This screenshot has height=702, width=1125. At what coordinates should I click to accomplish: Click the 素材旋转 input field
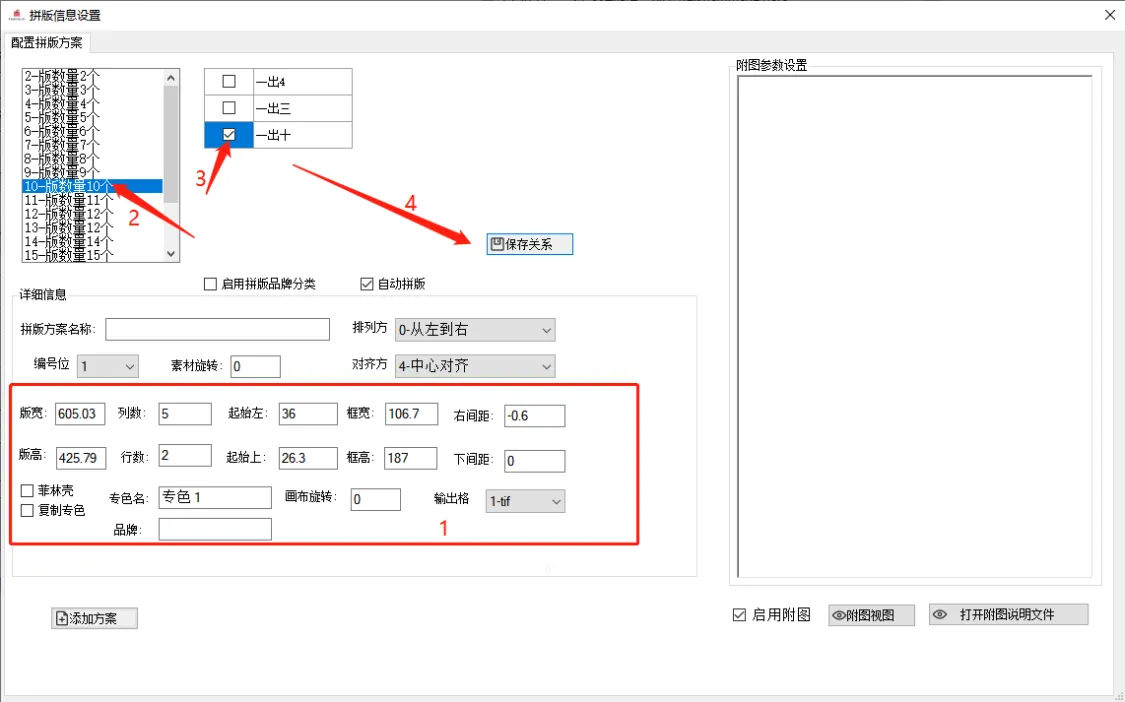pyautogui.click(x=255, y=366)
